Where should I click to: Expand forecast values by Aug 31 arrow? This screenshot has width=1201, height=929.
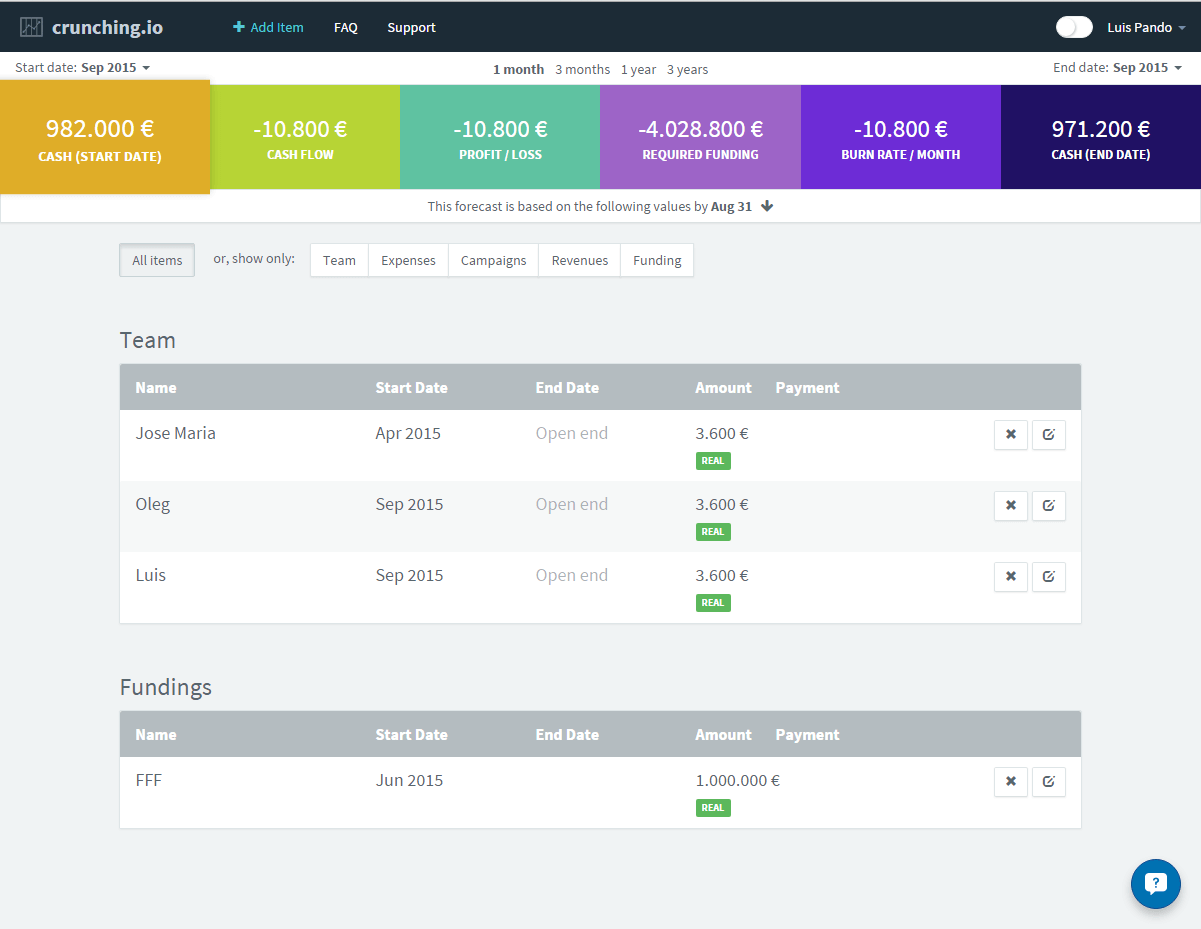(767, 207)
